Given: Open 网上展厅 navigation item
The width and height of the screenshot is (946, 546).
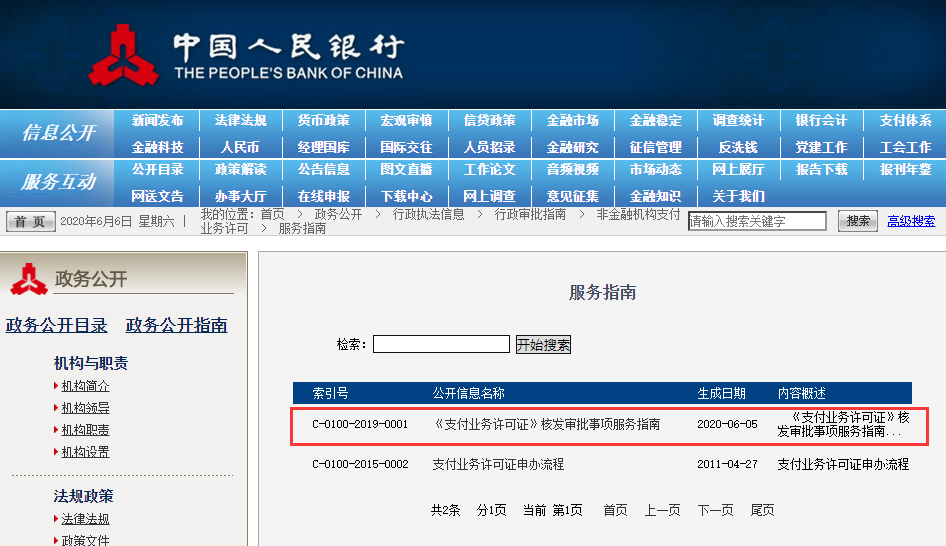Looking at the screenshot, I should click(x=738, y=170).
